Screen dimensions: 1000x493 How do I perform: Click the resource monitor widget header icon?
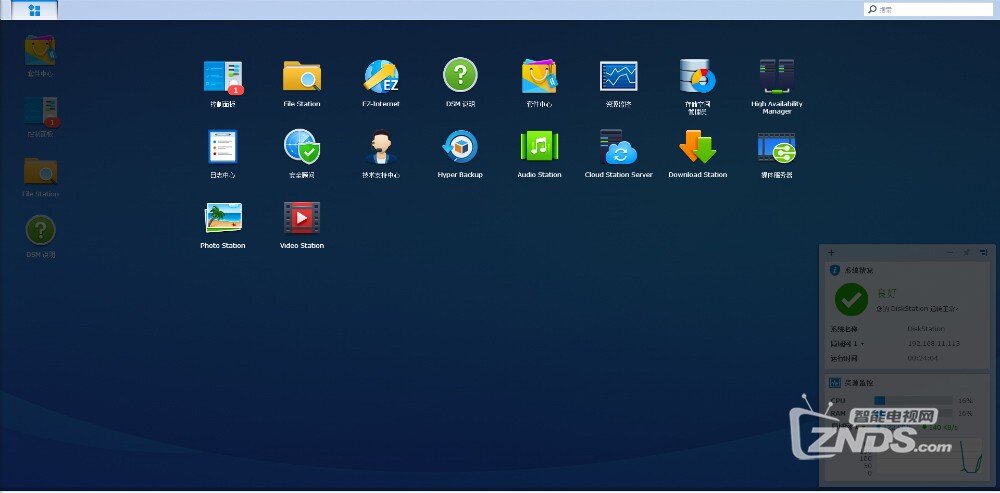click(834, 383)
